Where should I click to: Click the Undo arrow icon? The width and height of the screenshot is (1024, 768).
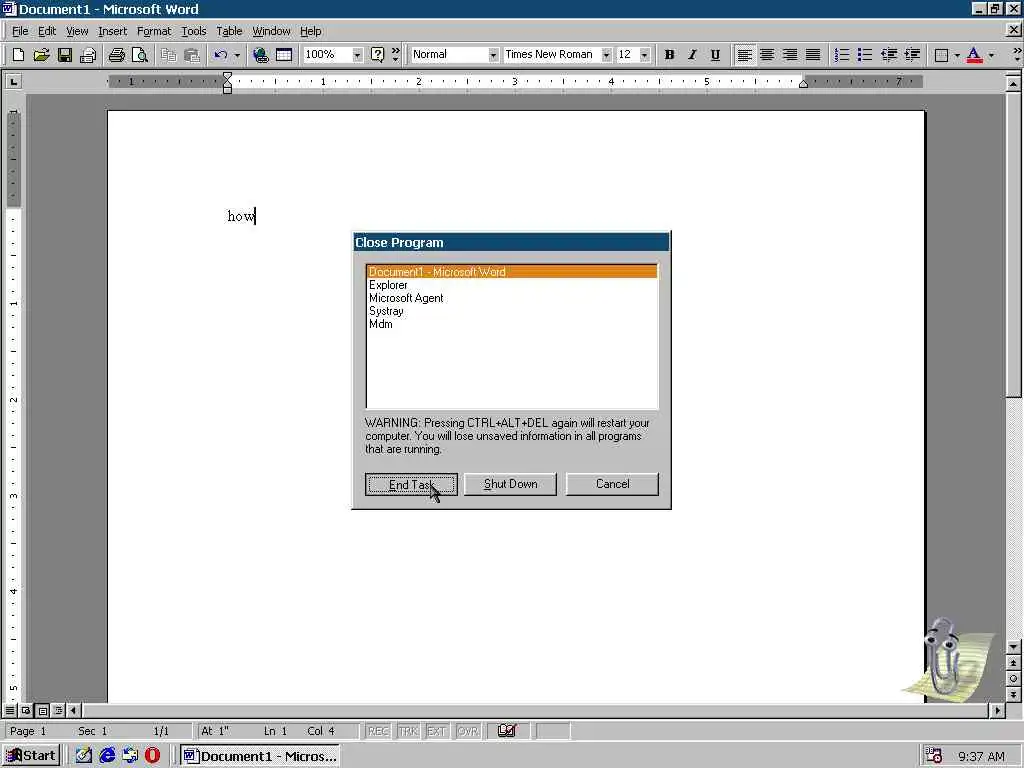point(221,55)
